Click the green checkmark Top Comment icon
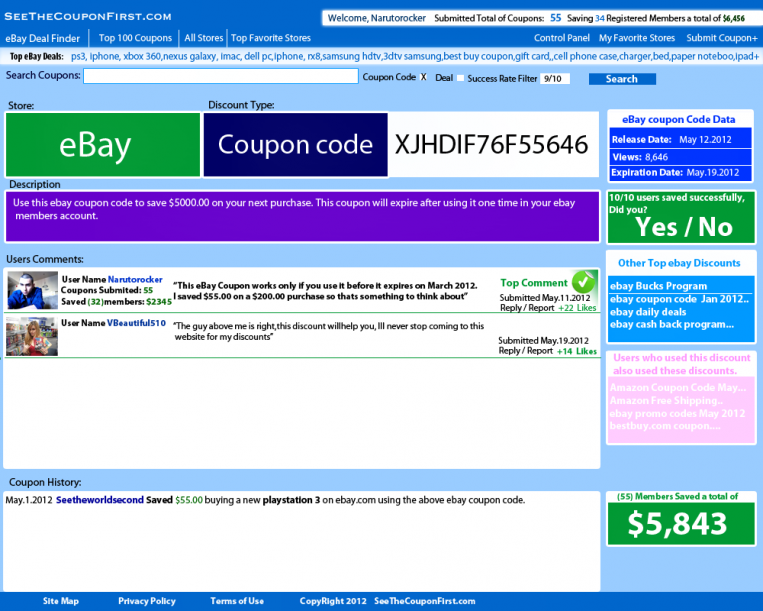The image size is (763, 611). (x=583, y=281)
